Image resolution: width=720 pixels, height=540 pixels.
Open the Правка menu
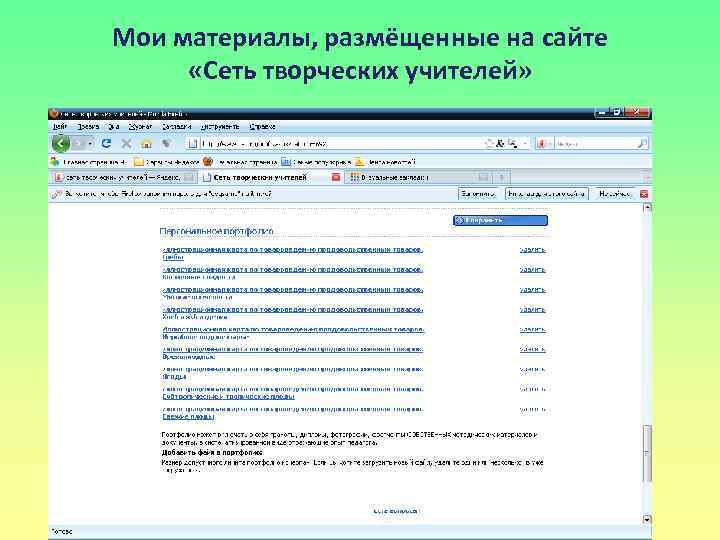pyautogui.click(x=88, y=126)
